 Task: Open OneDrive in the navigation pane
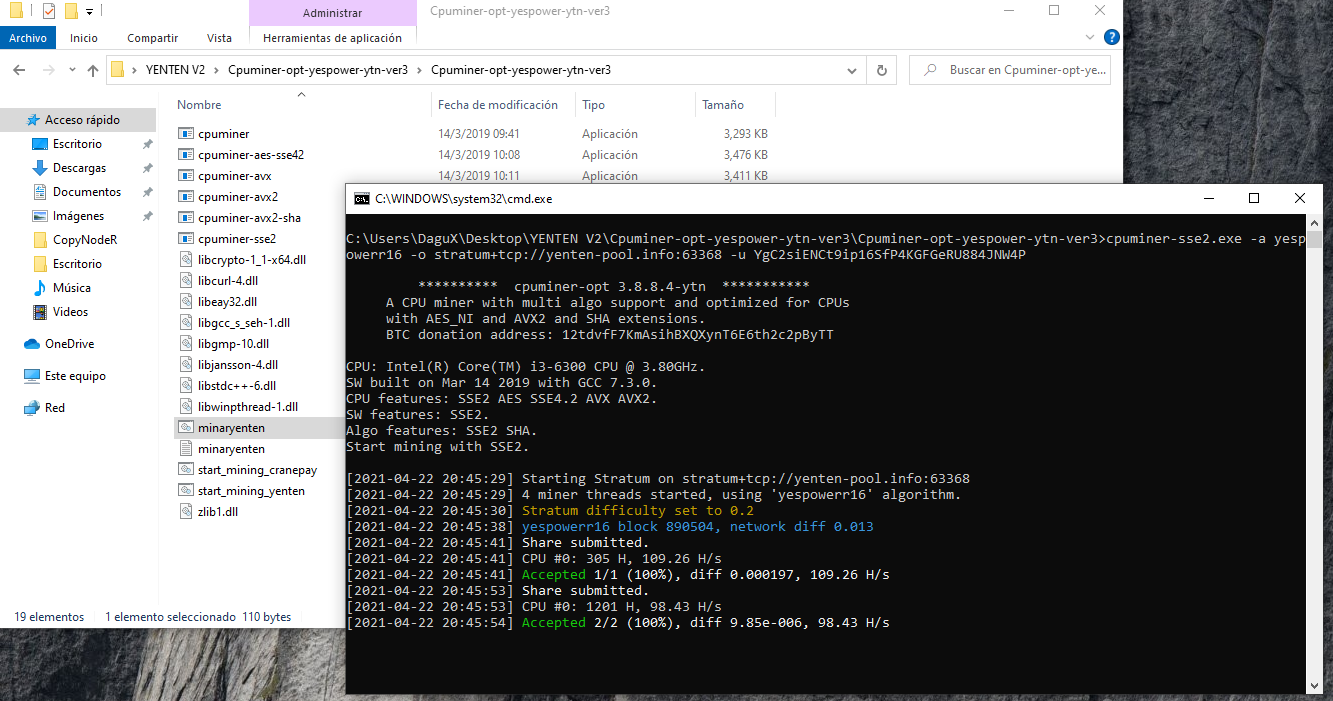click(69, 344)
